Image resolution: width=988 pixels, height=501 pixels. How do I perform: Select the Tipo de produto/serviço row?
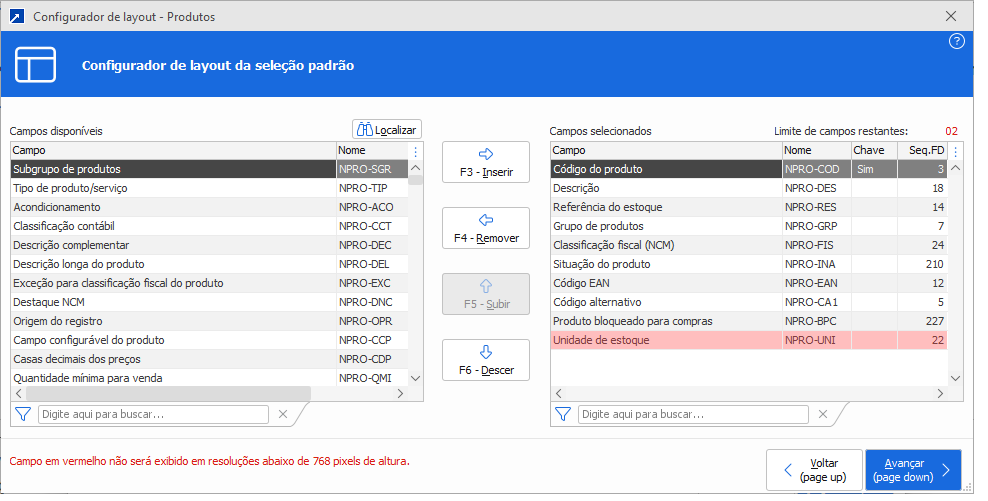(173, 188)
